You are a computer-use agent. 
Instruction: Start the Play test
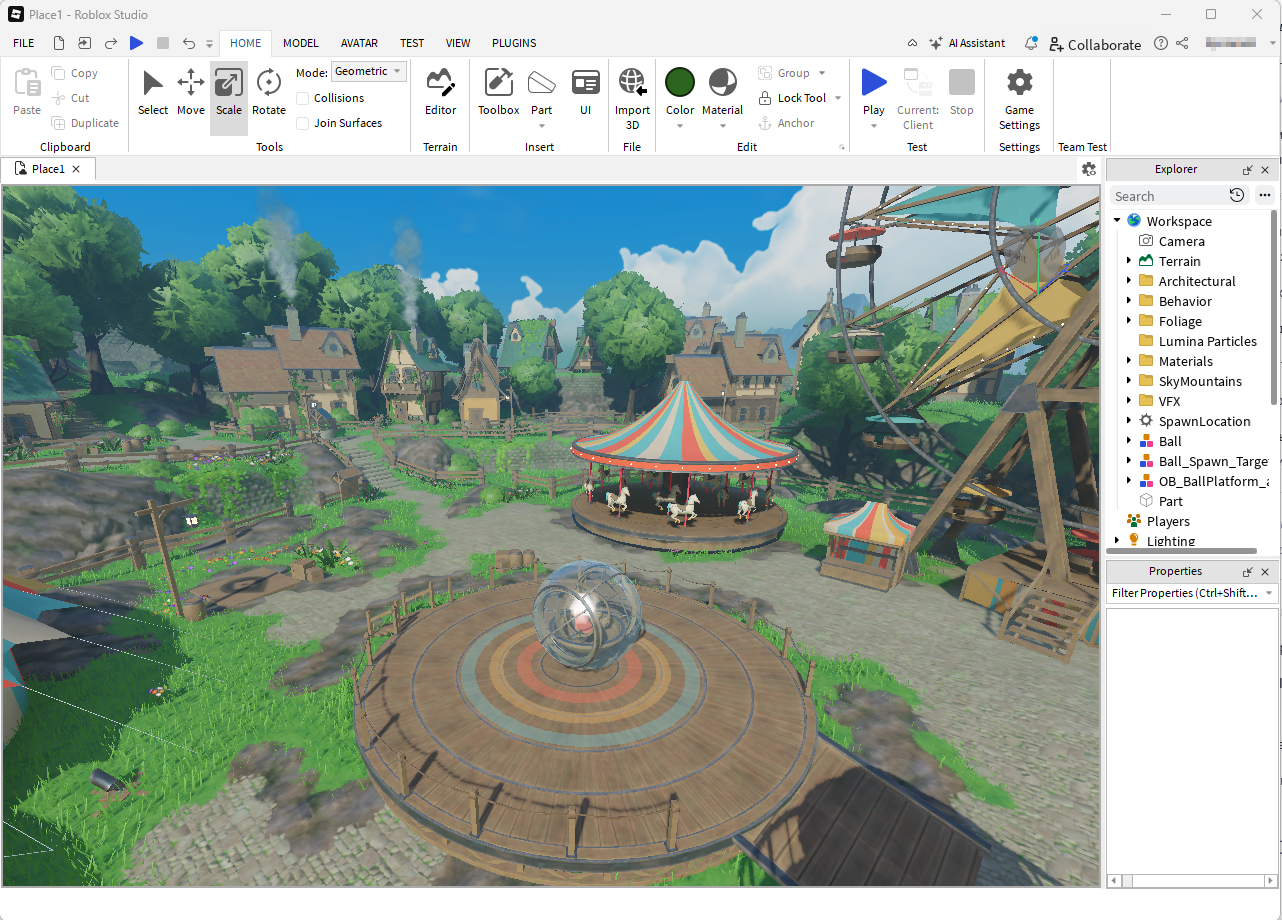click(x=874, y=83)
